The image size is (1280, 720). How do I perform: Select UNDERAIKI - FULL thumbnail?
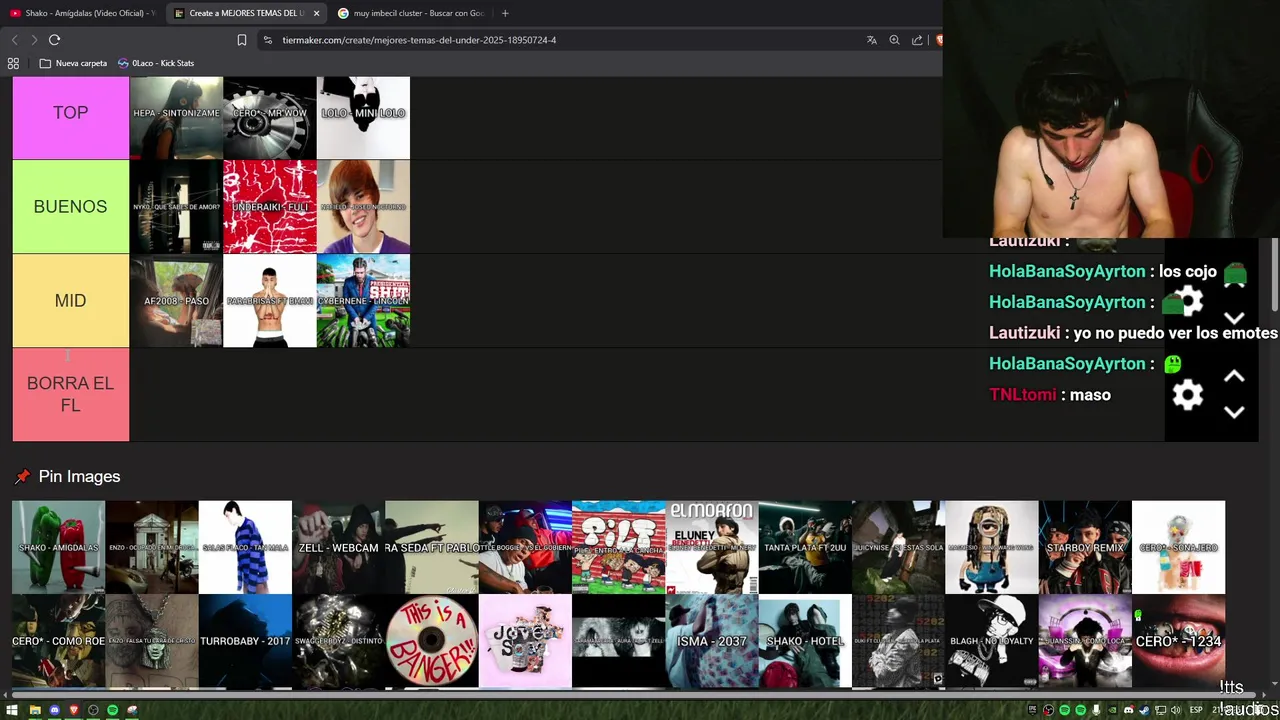269,207
